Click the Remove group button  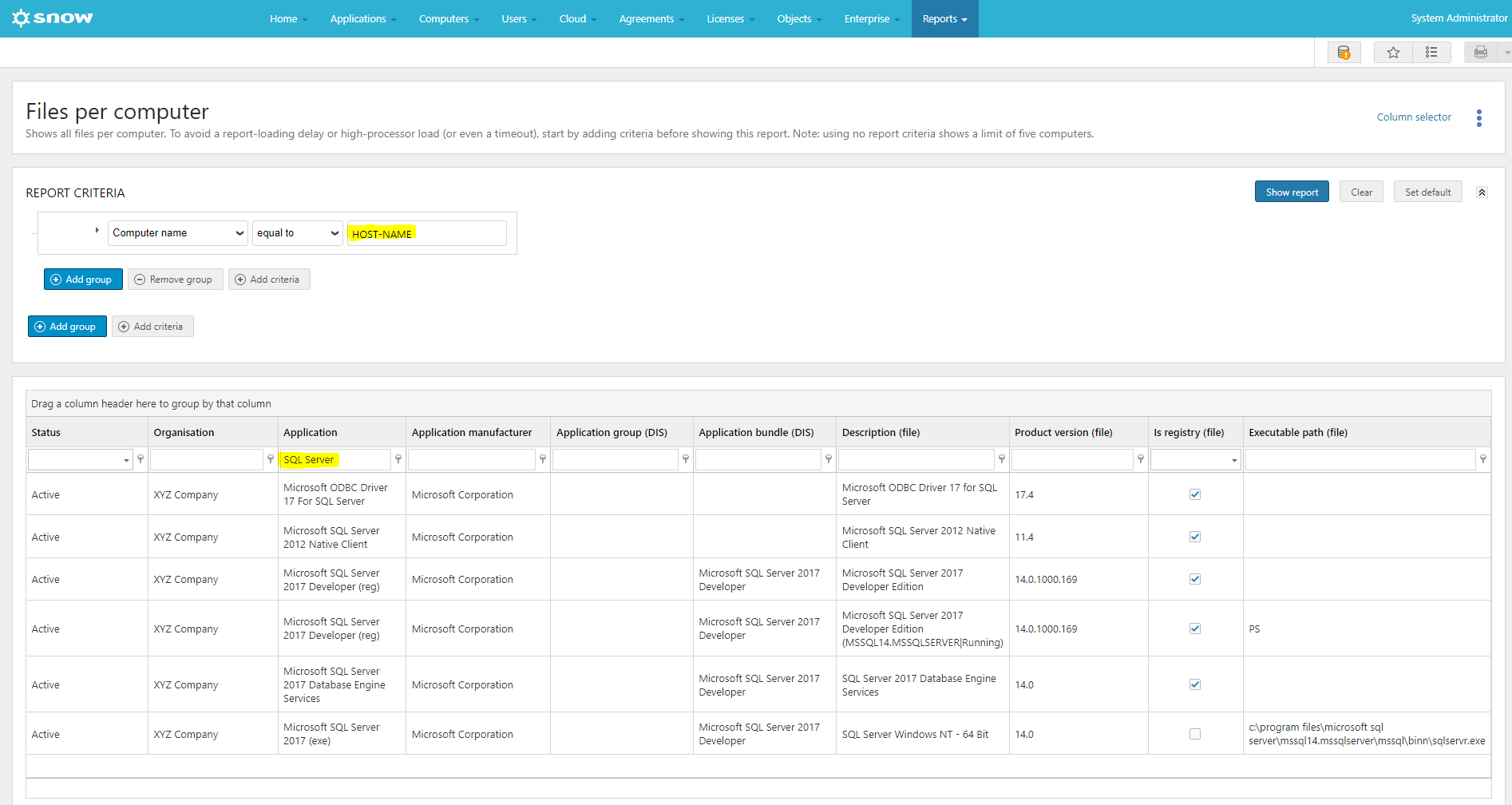click(x=175, y=280)
